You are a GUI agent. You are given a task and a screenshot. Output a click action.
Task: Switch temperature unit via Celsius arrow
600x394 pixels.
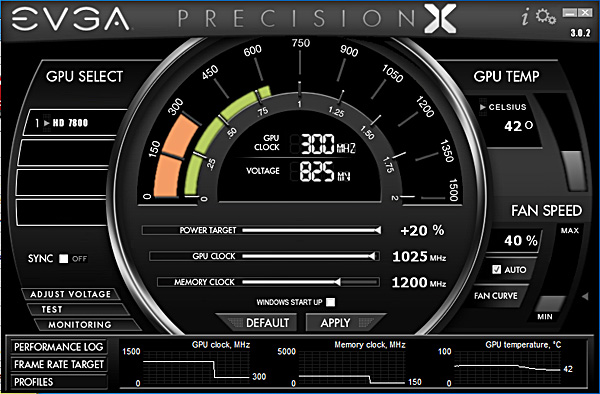point(483,107)
